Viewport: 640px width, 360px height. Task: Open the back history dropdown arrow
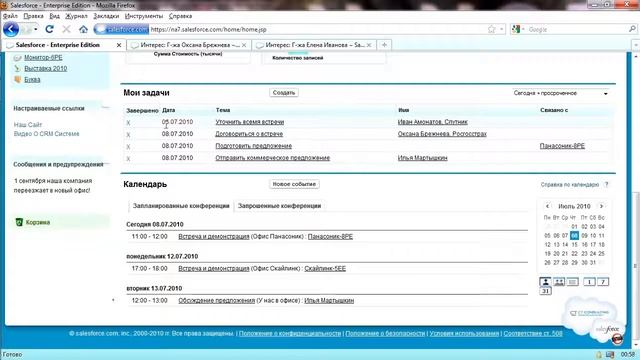[x=36, y=29]
